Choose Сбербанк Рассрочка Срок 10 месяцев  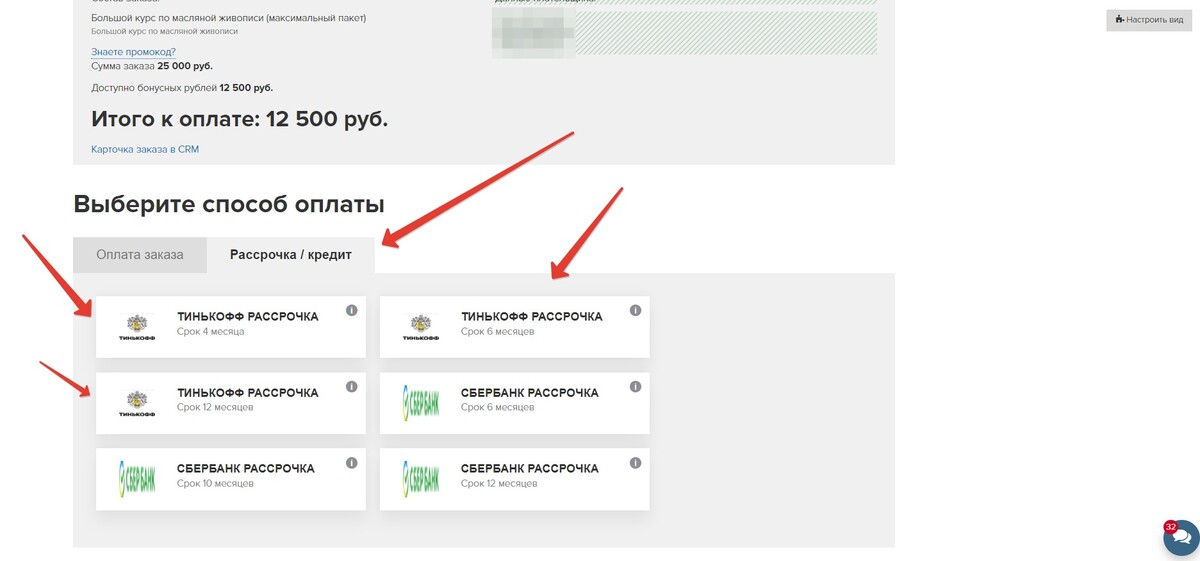pyautogui.click(x=231, y=479)
